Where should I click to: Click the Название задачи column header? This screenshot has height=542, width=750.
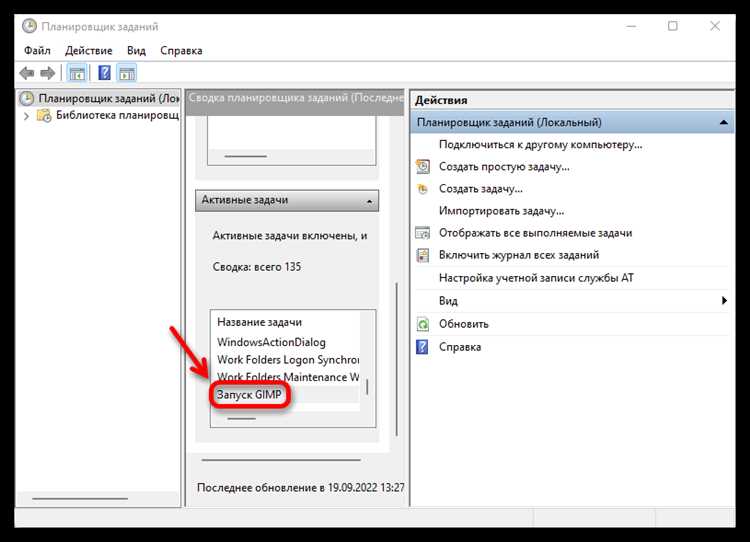[259, 322]
